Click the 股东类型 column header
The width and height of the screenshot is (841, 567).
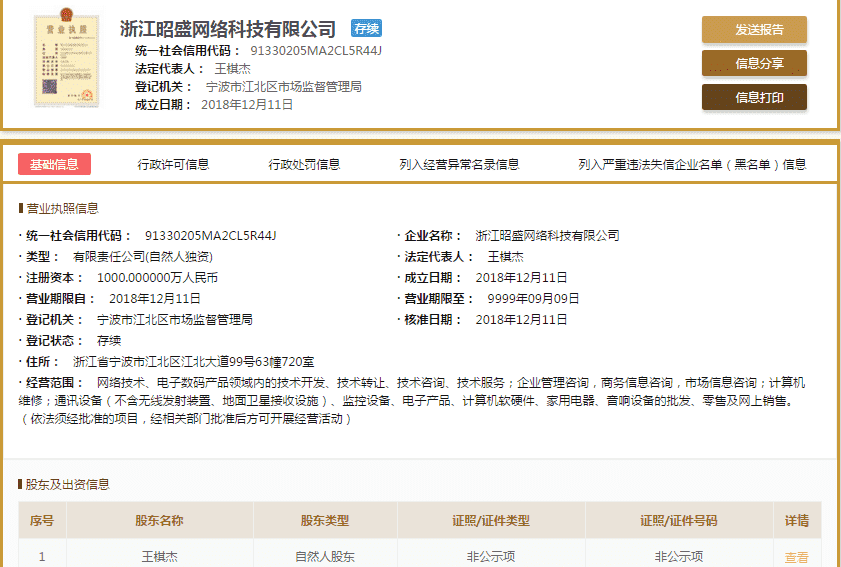tap(324, 520)
